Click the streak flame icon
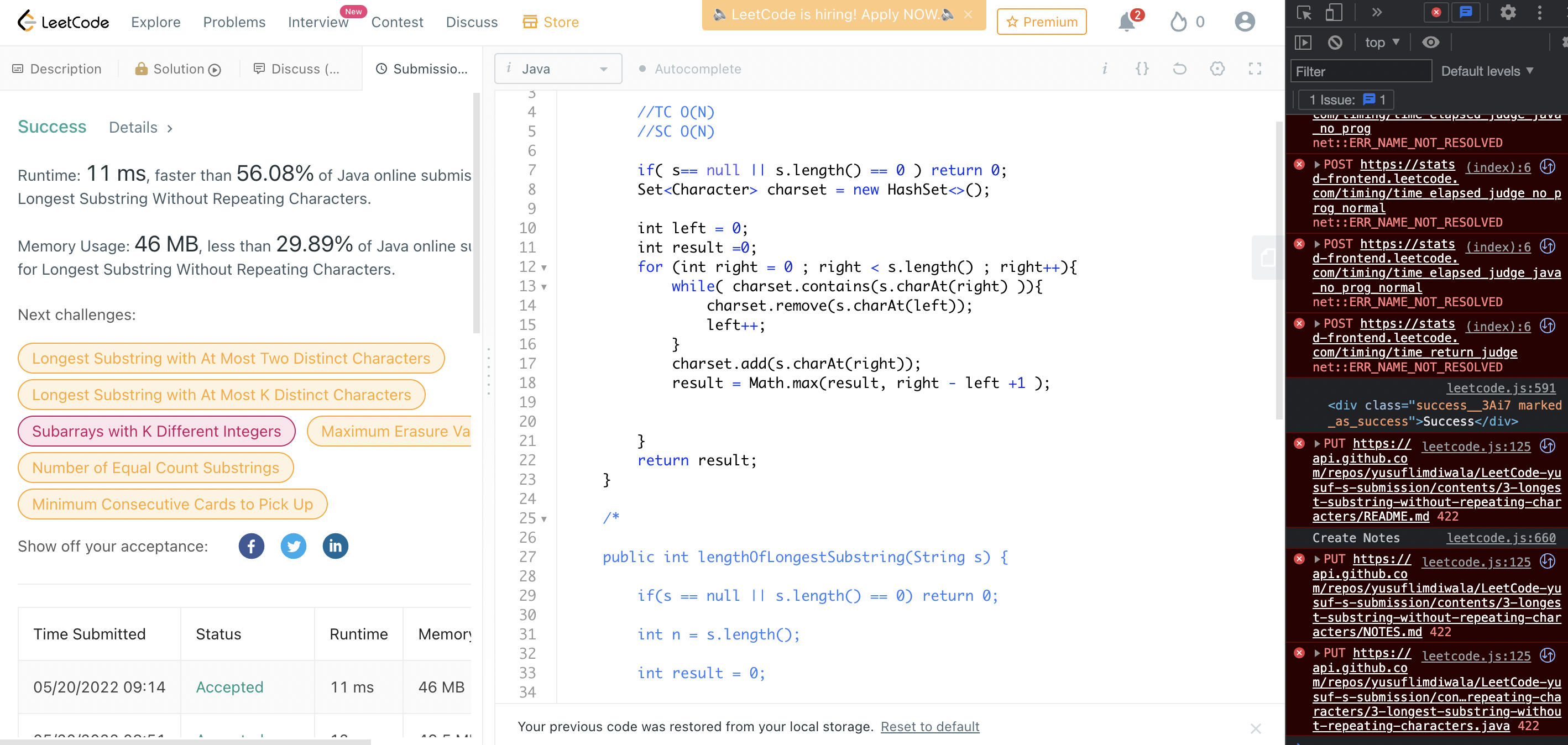1568x745 pixels. pyautogui.click(x=1178, y=22)
